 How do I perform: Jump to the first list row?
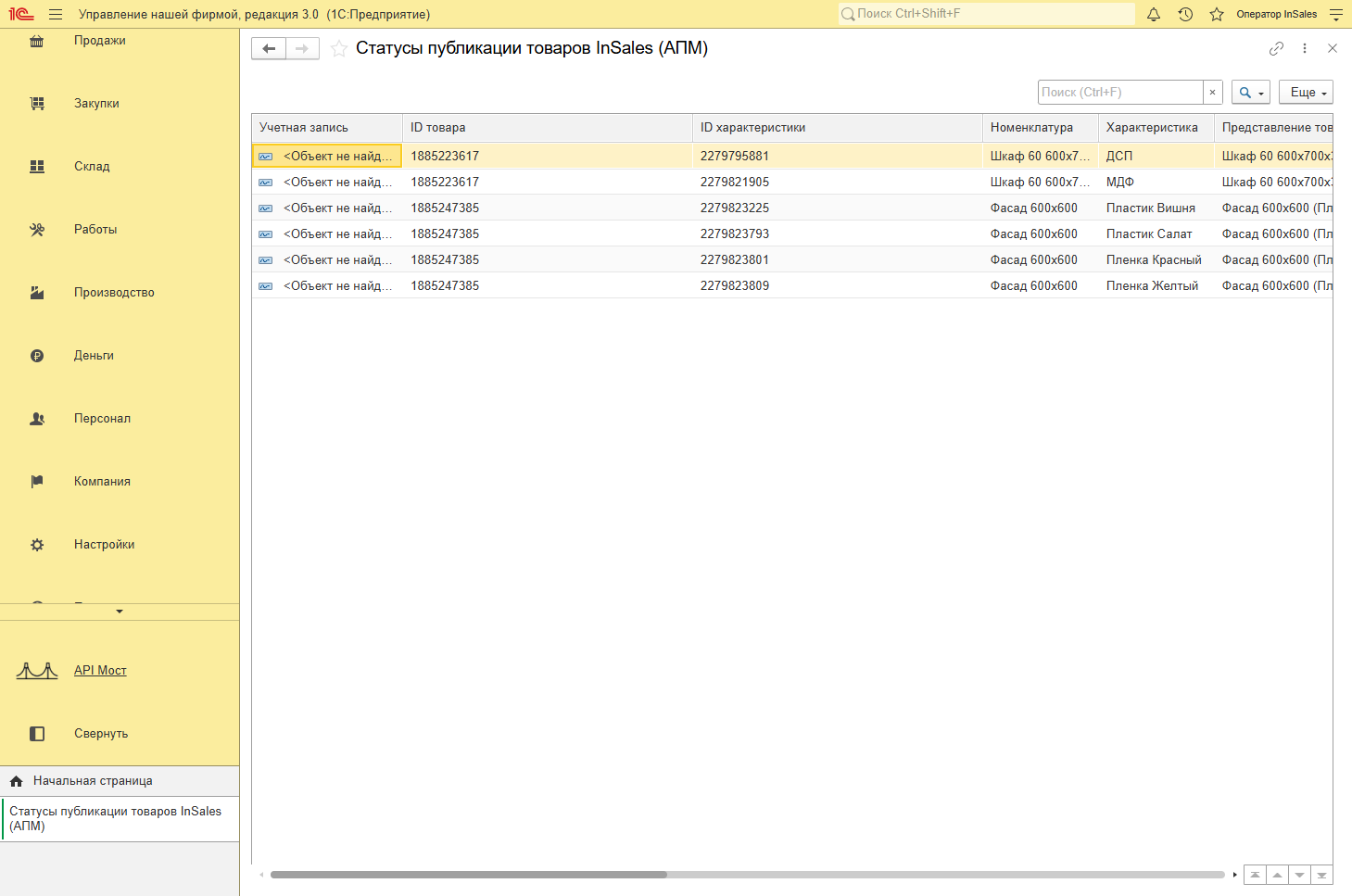click(1255, 875)
